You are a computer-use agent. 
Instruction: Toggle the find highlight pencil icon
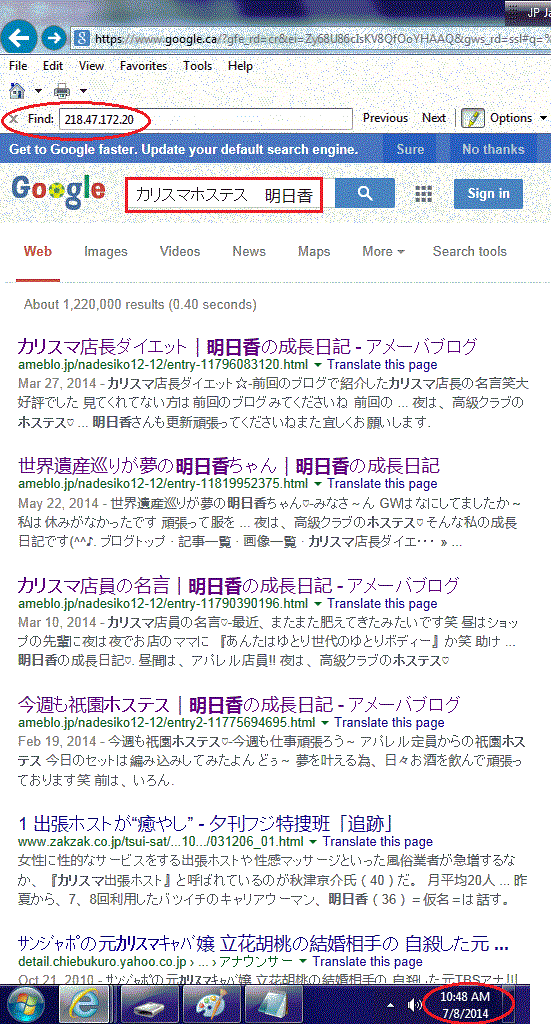[x=473, y=118]
